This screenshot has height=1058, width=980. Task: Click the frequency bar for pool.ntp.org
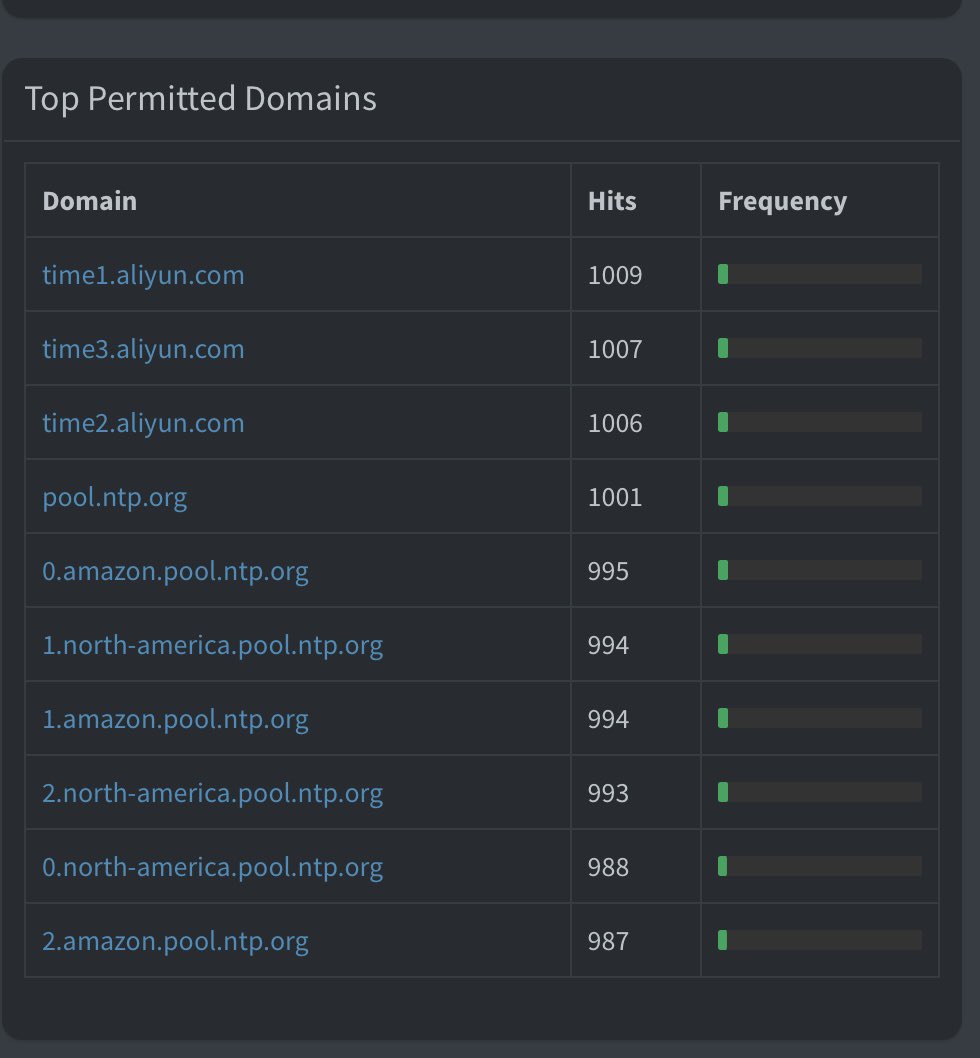point(820,496)
